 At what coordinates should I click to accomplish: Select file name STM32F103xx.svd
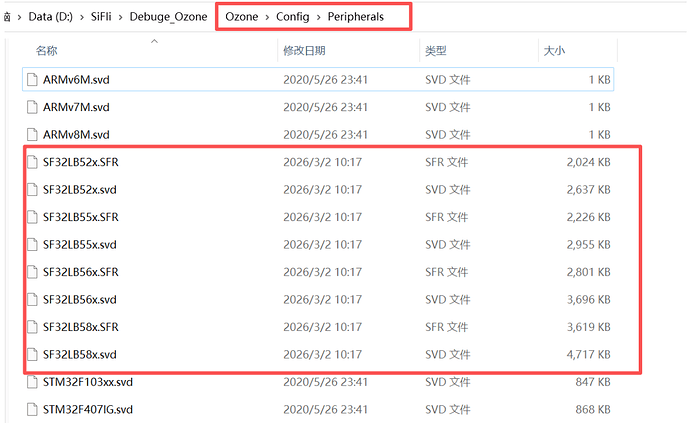tap(88, 382)
